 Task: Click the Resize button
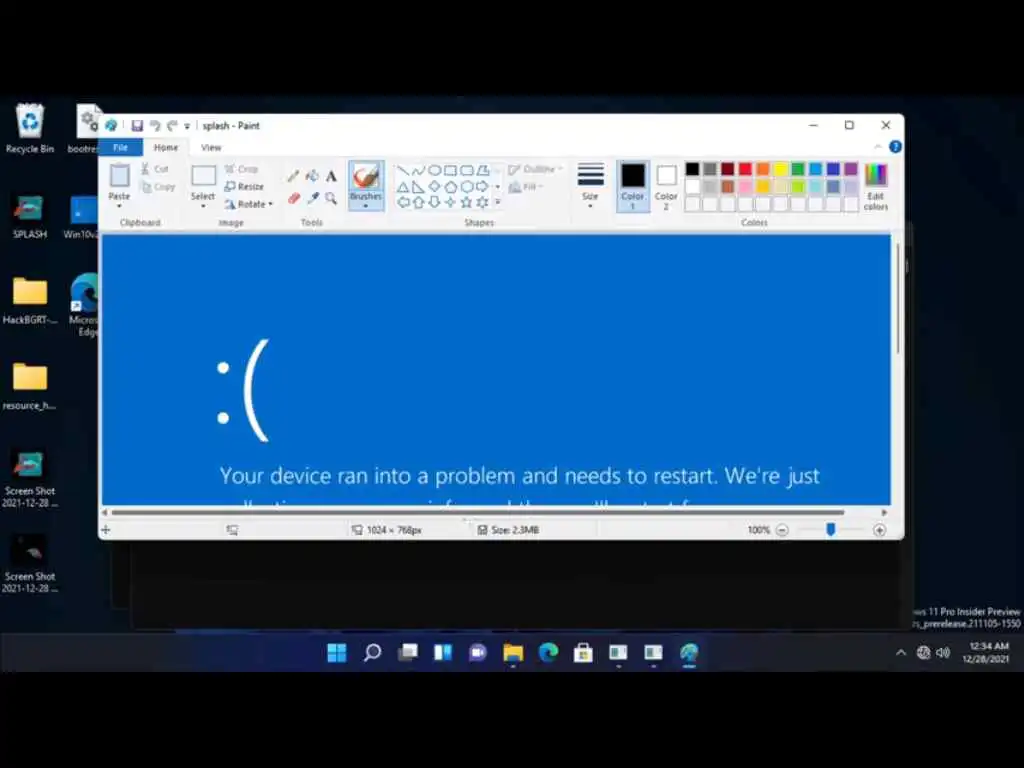click(x=244, y=186)
